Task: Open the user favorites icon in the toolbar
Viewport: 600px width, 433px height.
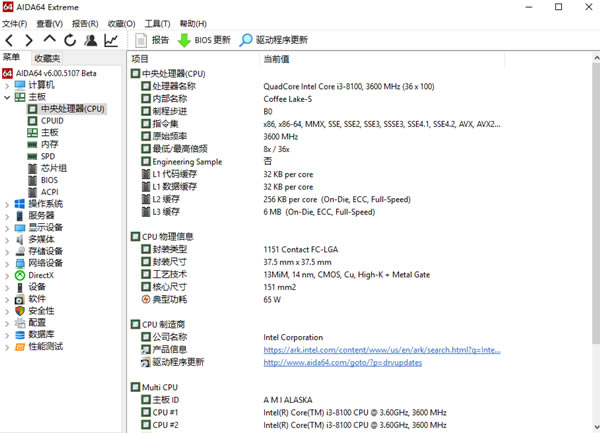Action: 91,40
